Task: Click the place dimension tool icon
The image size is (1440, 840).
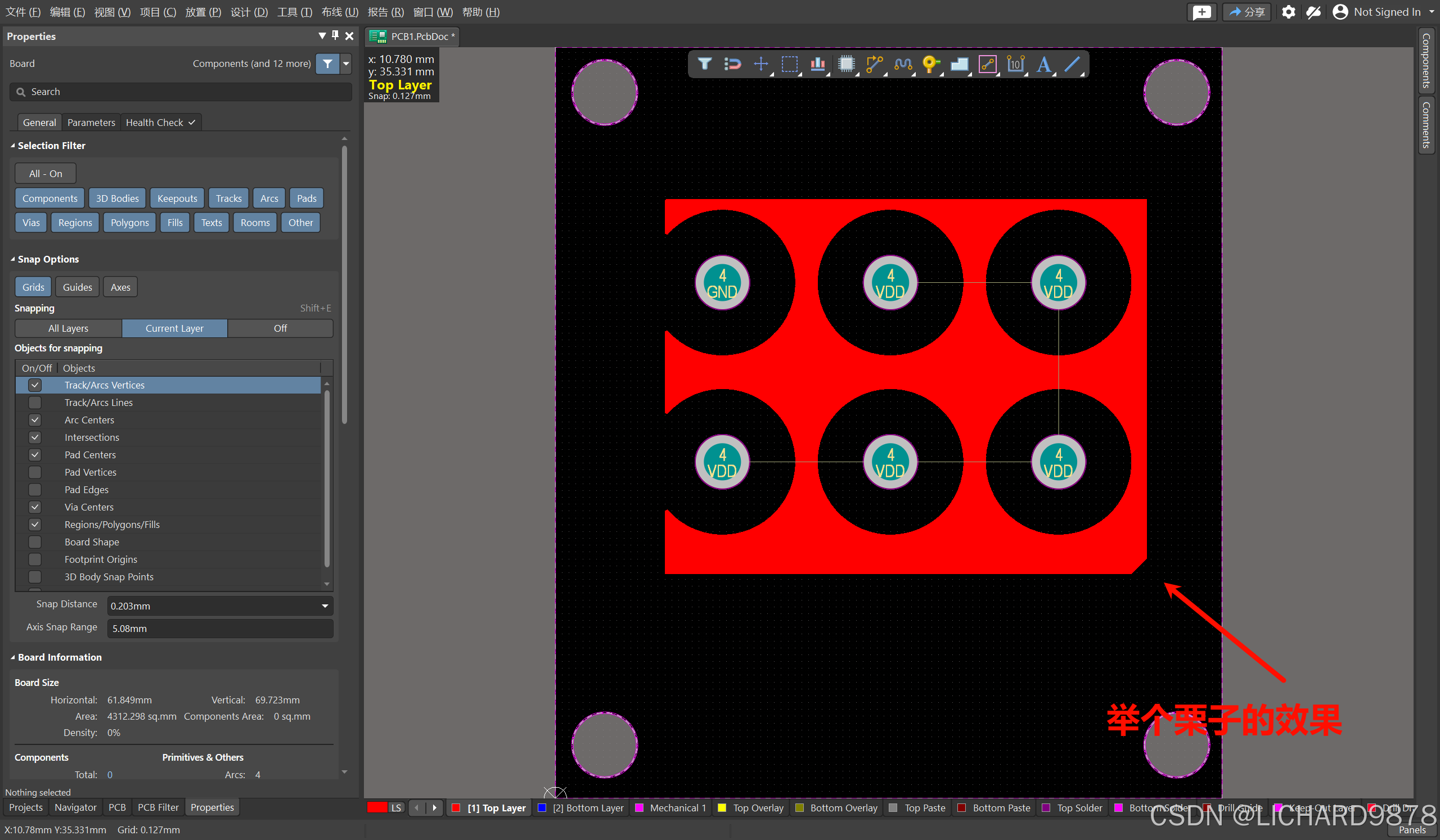Action: click(x=1015, y=64)
